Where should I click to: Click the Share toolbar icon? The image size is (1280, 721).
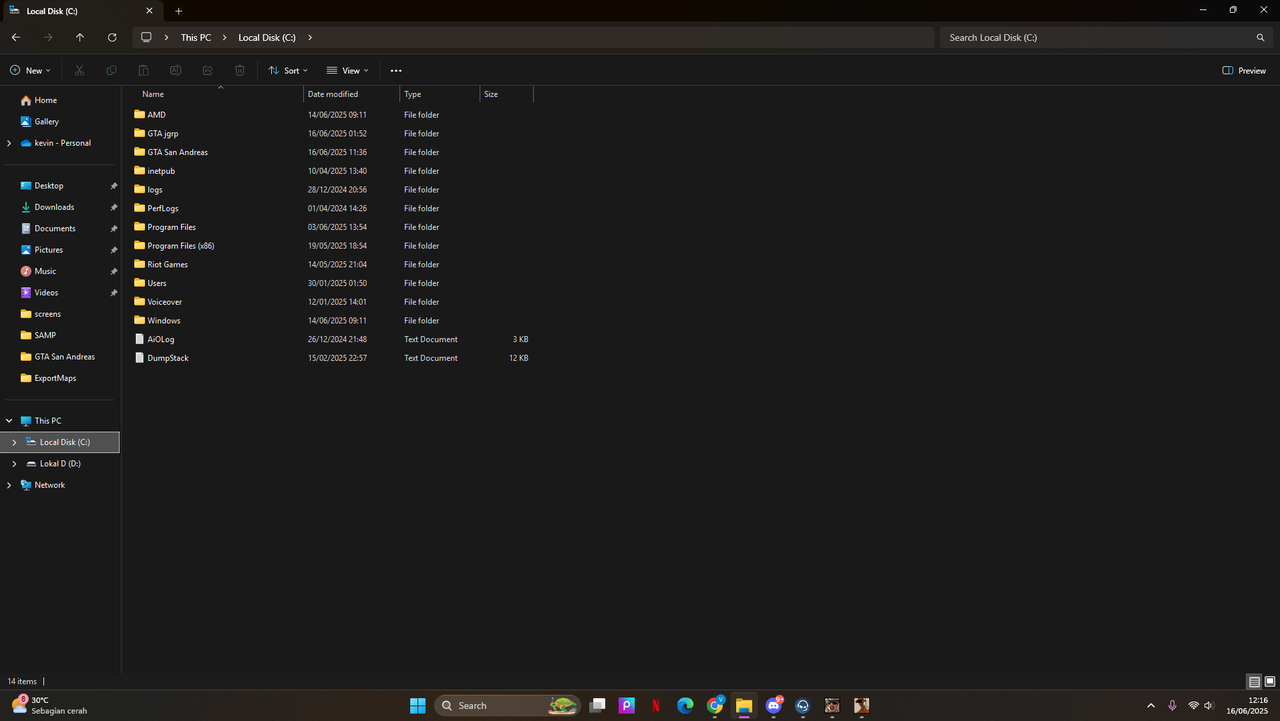pyautogui.click(x=208, y=71)
